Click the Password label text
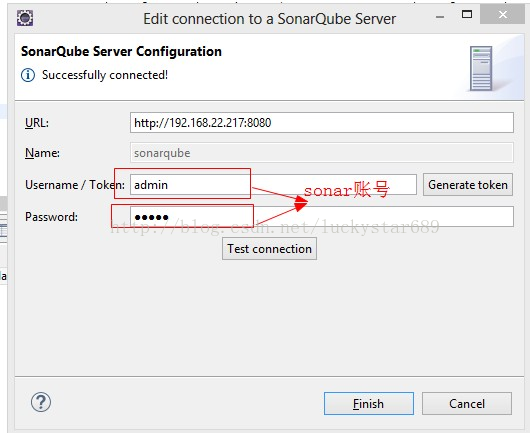 pos(51,217)
